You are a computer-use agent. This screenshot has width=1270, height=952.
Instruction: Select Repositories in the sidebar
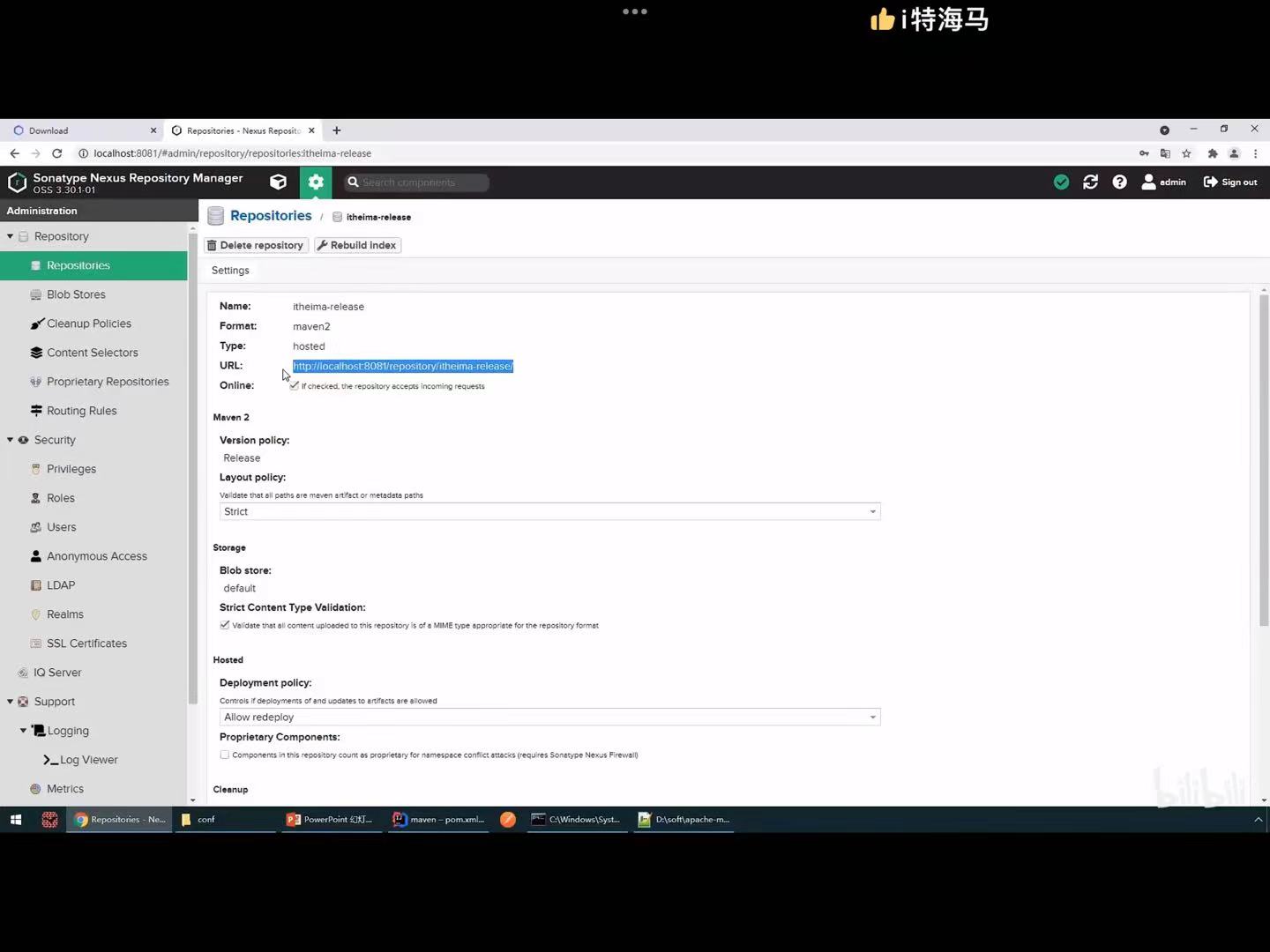(93, 265)
